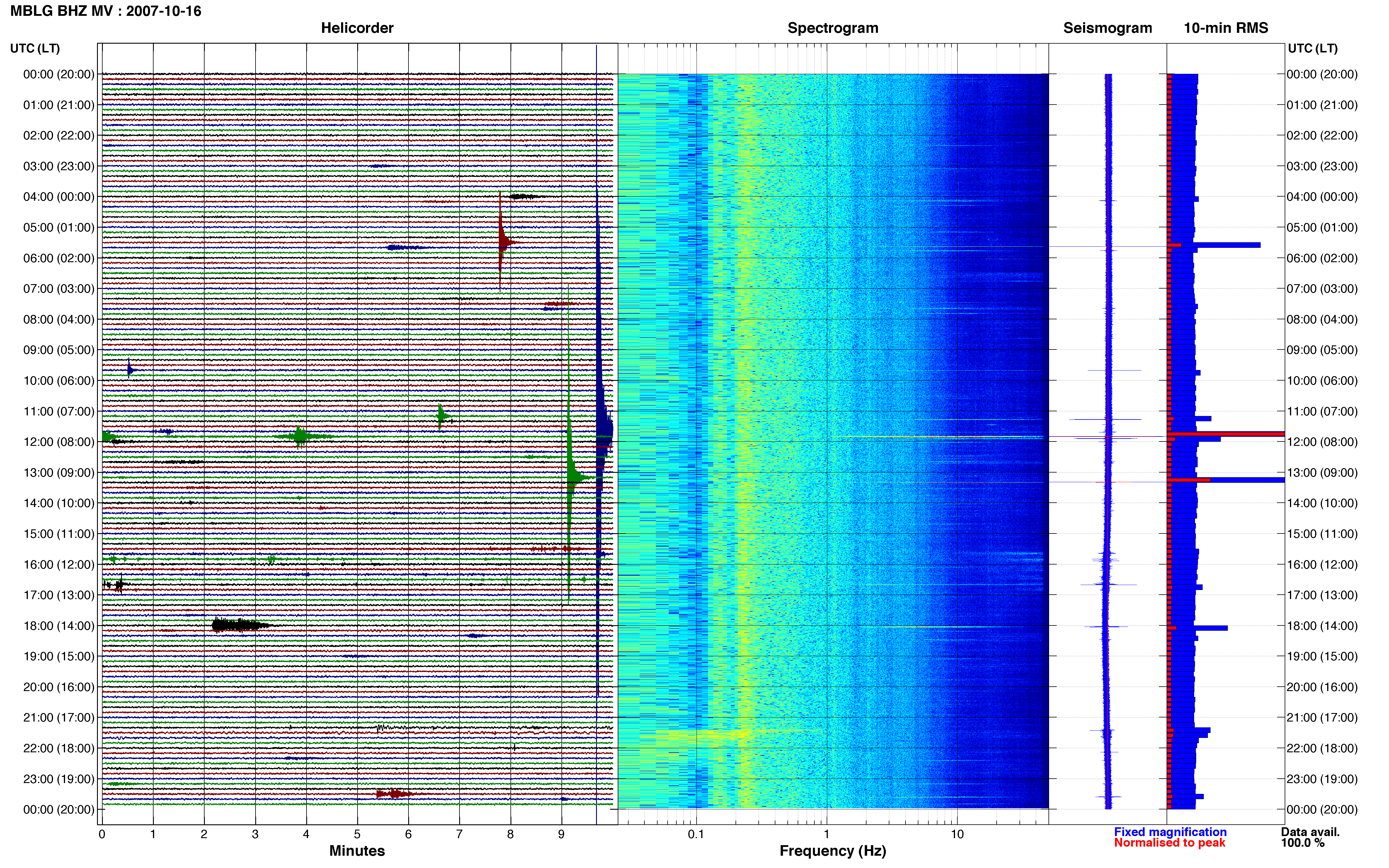The width and height of the screenshot is (1389, 868).
Task: Click left time label '03:00 (23:00)'
Action: click(59, 166)
